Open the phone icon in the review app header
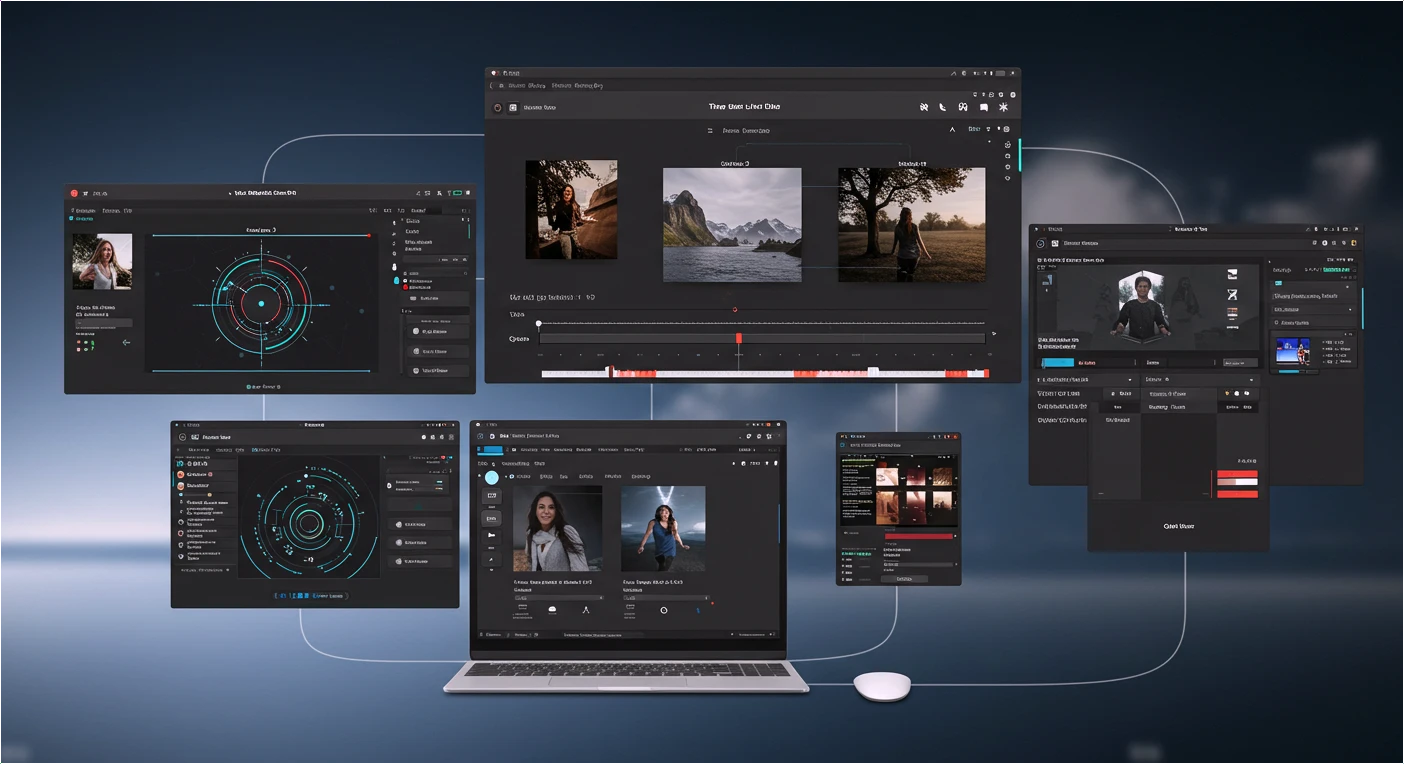The height and width of the screenshot is (764, 1404). pos(943,107)
